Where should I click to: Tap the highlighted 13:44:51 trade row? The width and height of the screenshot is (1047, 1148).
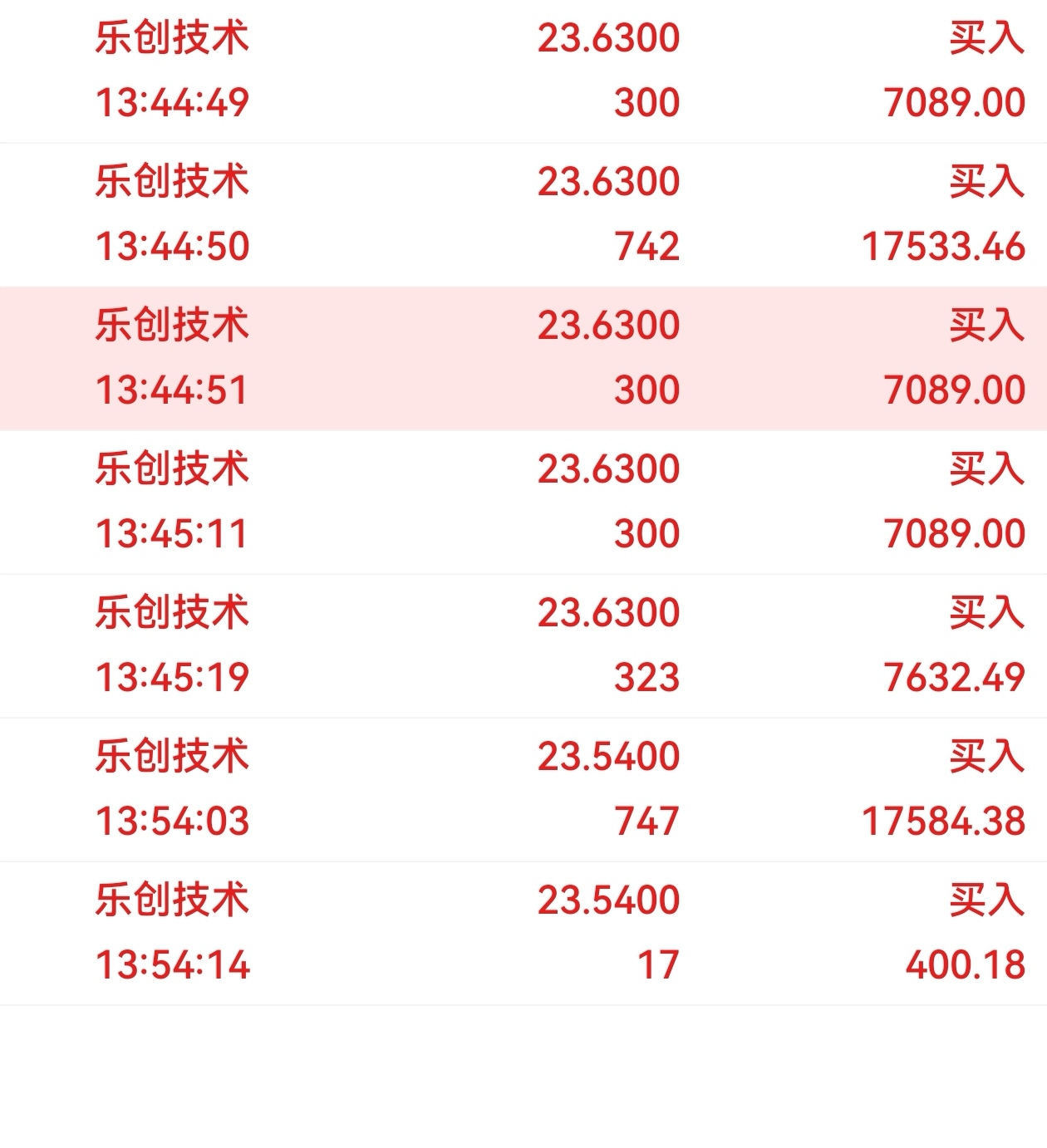523,358
